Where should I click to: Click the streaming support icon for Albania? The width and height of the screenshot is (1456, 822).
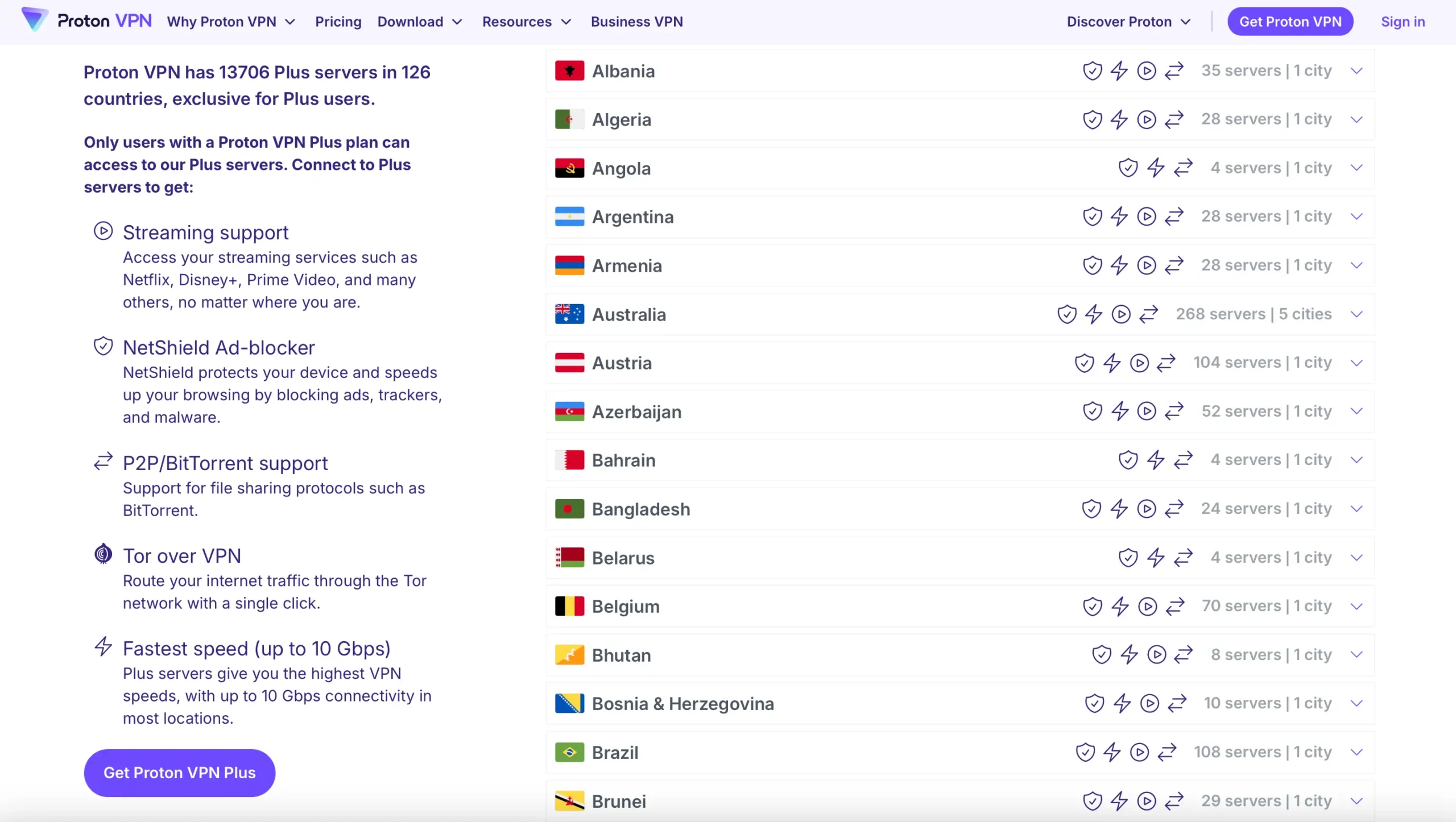click(1147, 71)
